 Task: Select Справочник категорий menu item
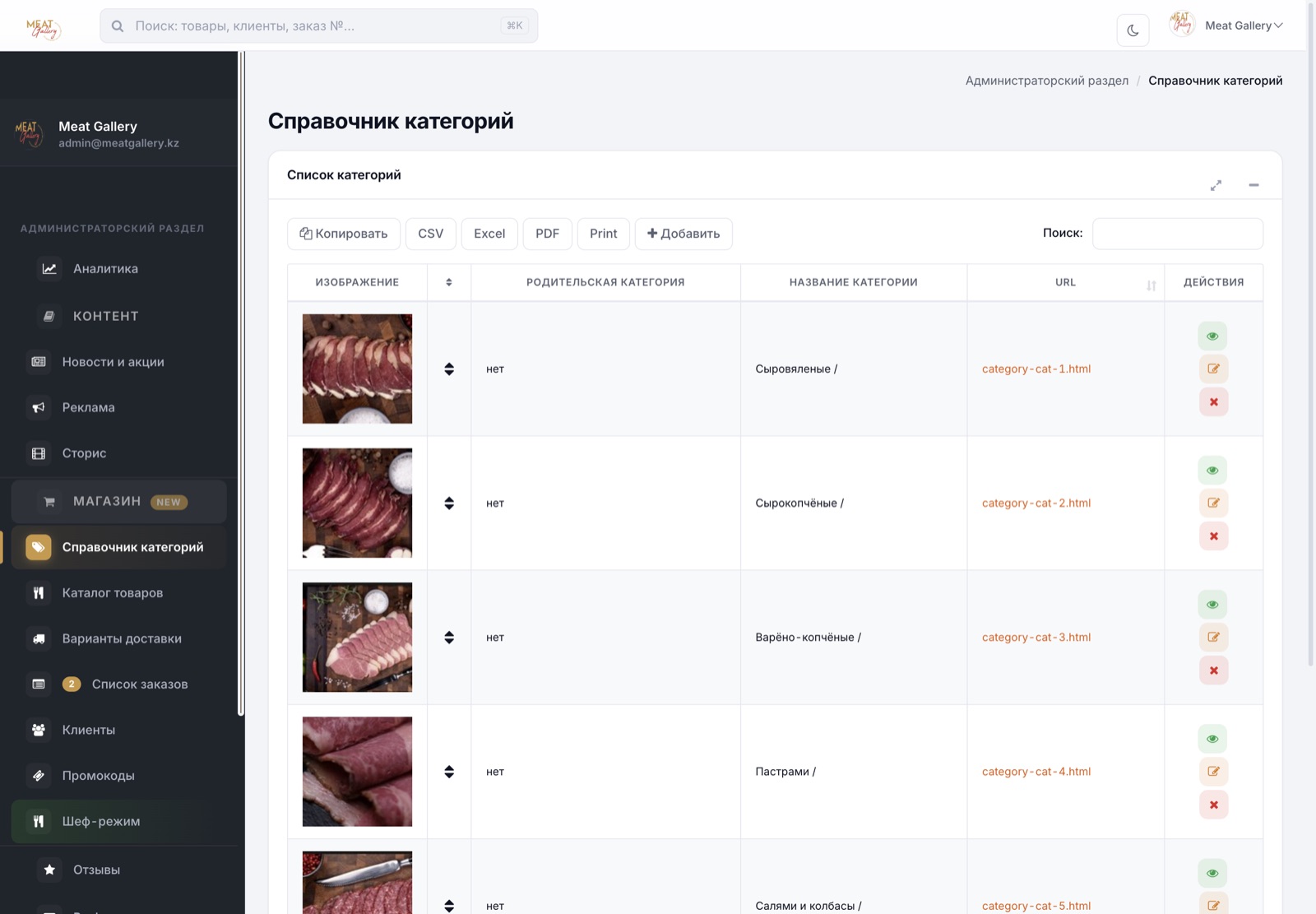120,547
